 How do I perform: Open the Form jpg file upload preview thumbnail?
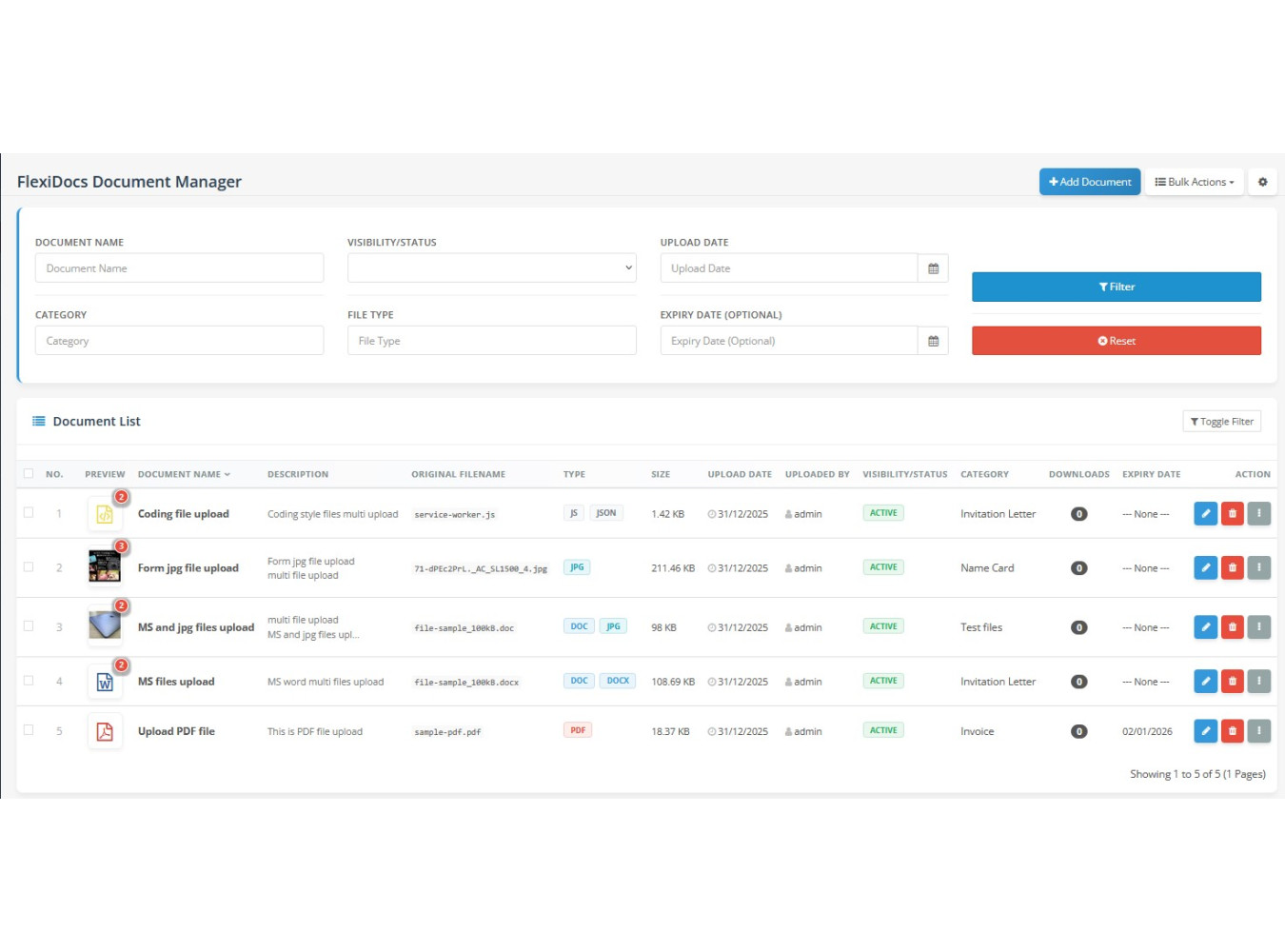point(104,565)
